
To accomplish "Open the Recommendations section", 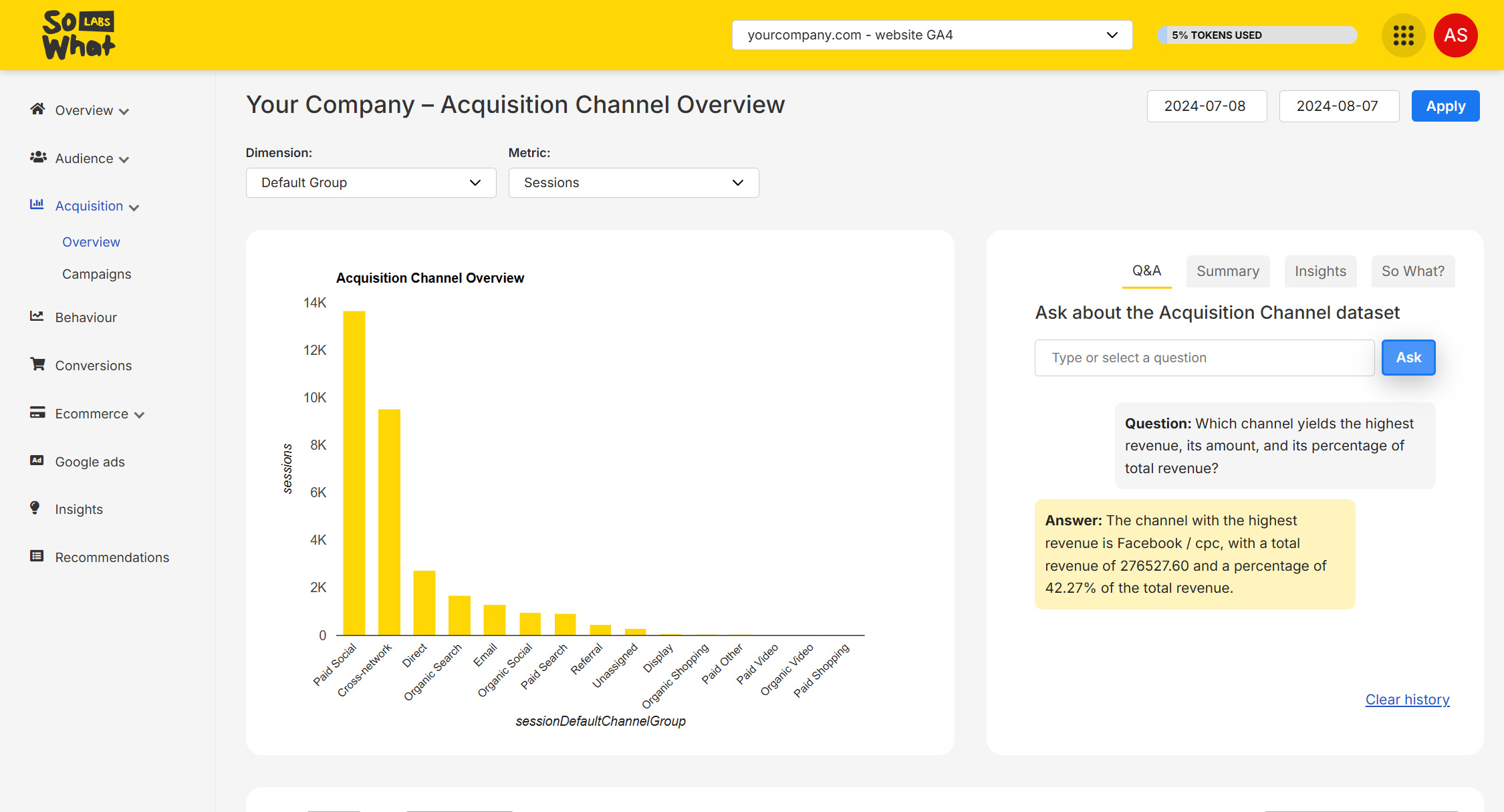I will [112, 557].
